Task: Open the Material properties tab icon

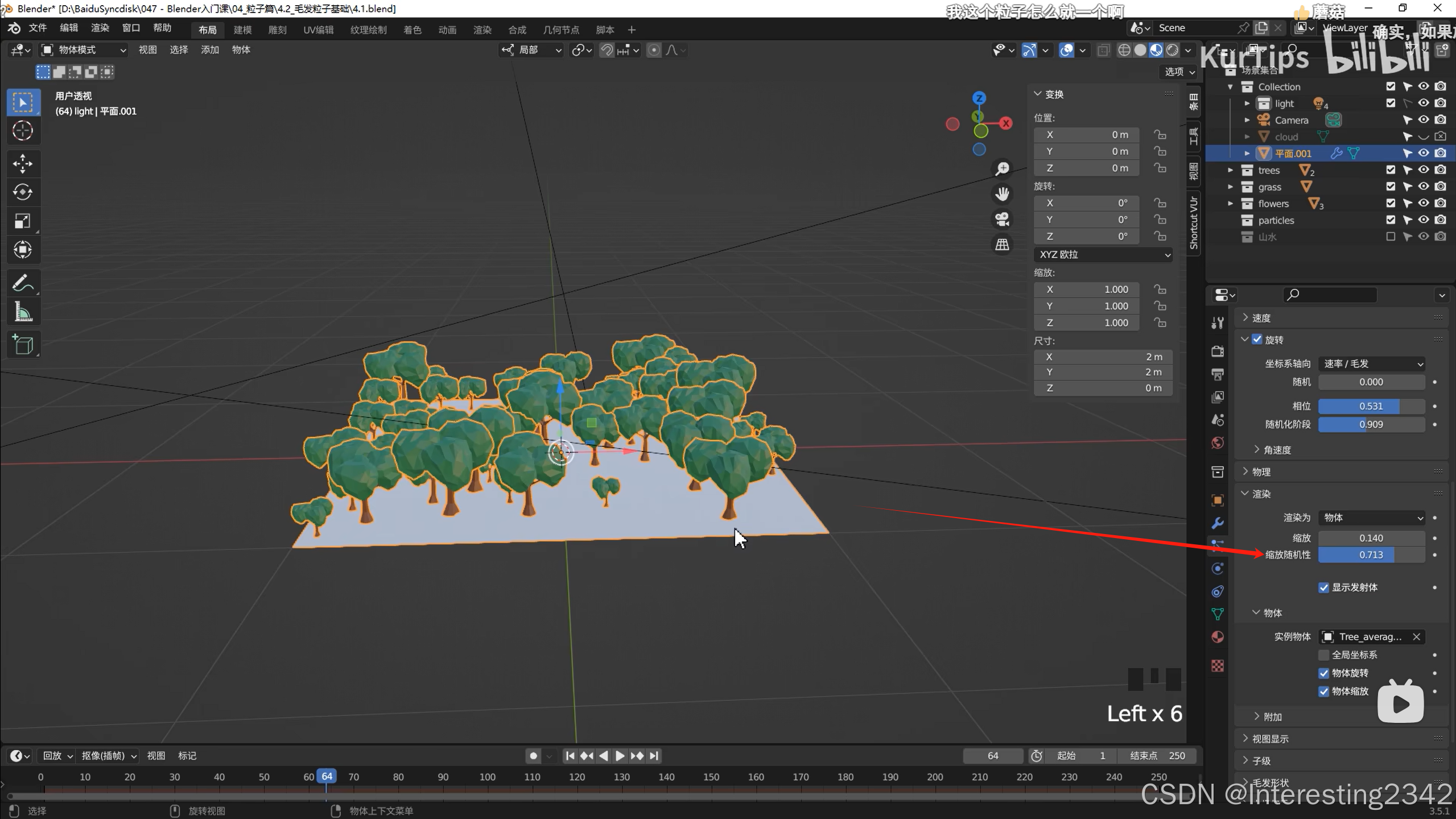Action: [1218, 636]
